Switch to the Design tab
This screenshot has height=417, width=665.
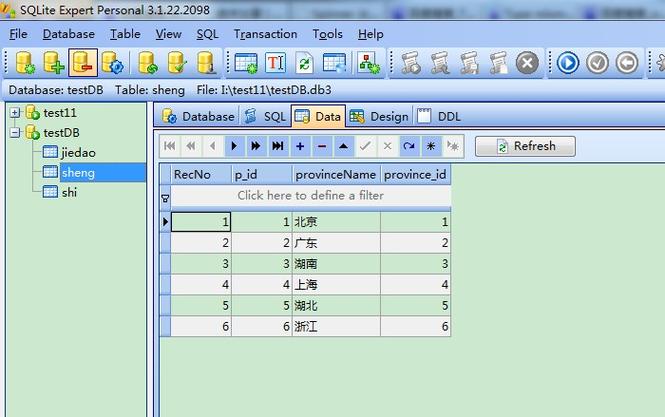click(379, 116)
